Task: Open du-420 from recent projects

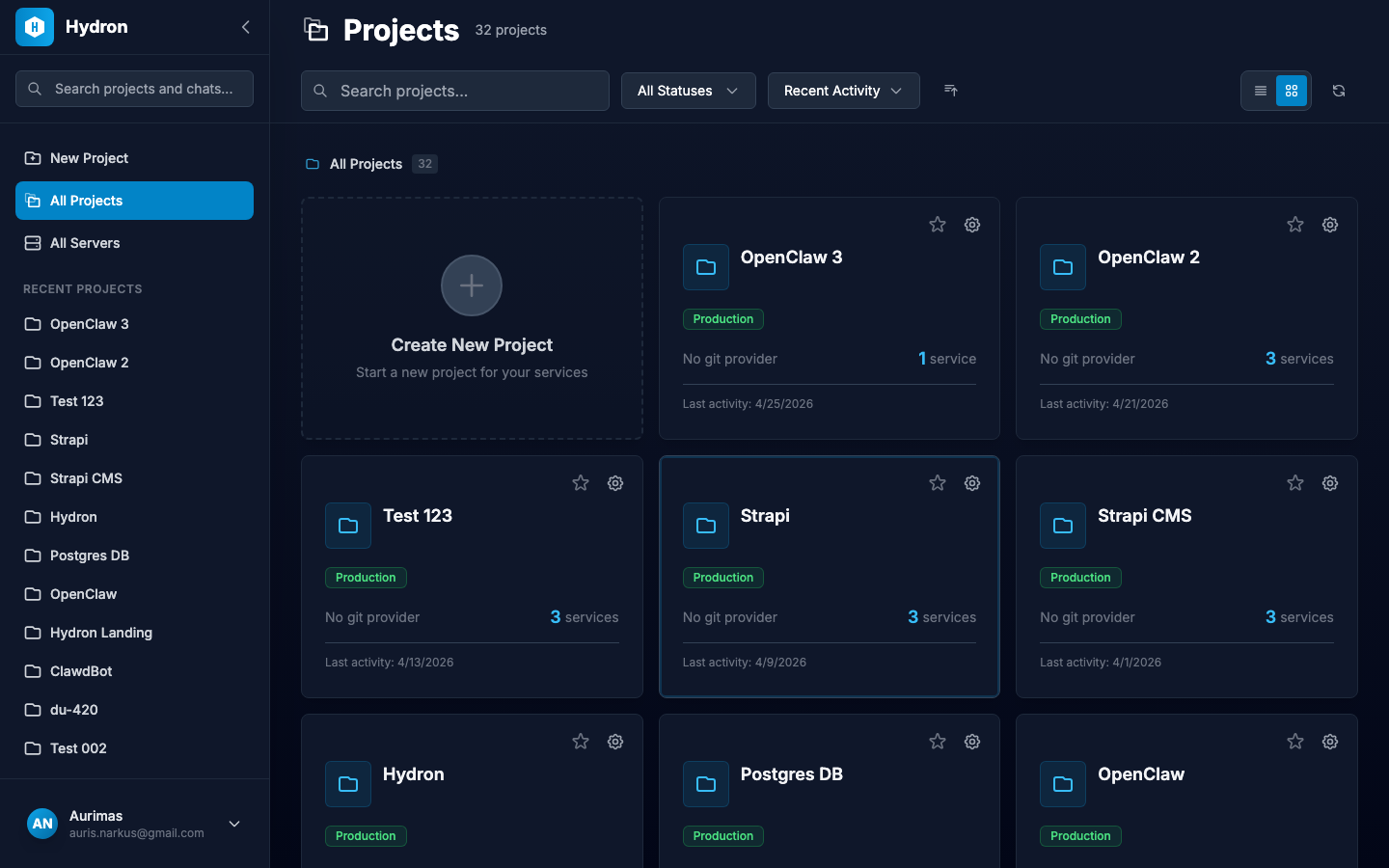Action: [134, 710]
